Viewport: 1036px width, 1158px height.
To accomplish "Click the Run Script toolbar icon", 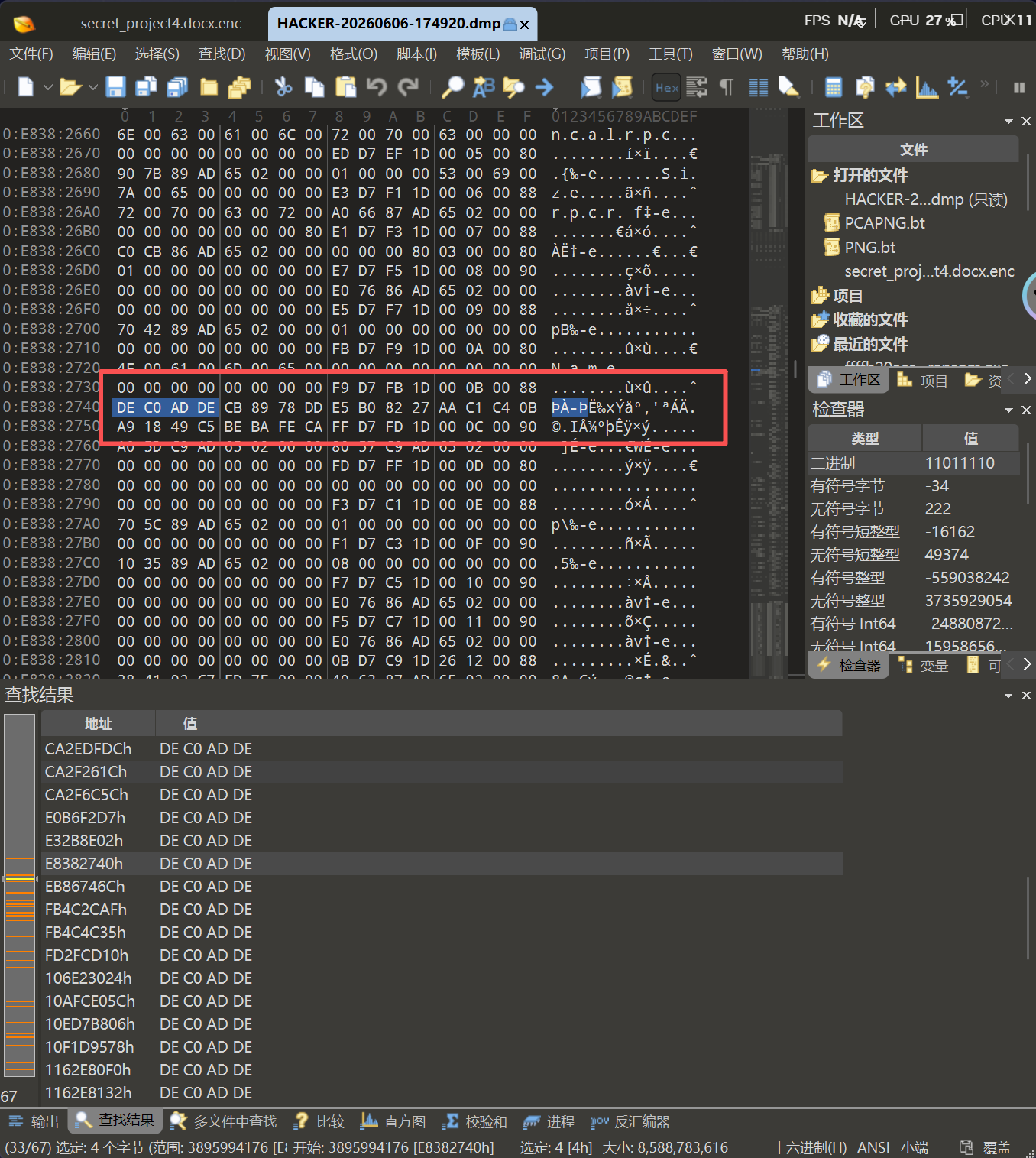I will click(x=591, y=87).
